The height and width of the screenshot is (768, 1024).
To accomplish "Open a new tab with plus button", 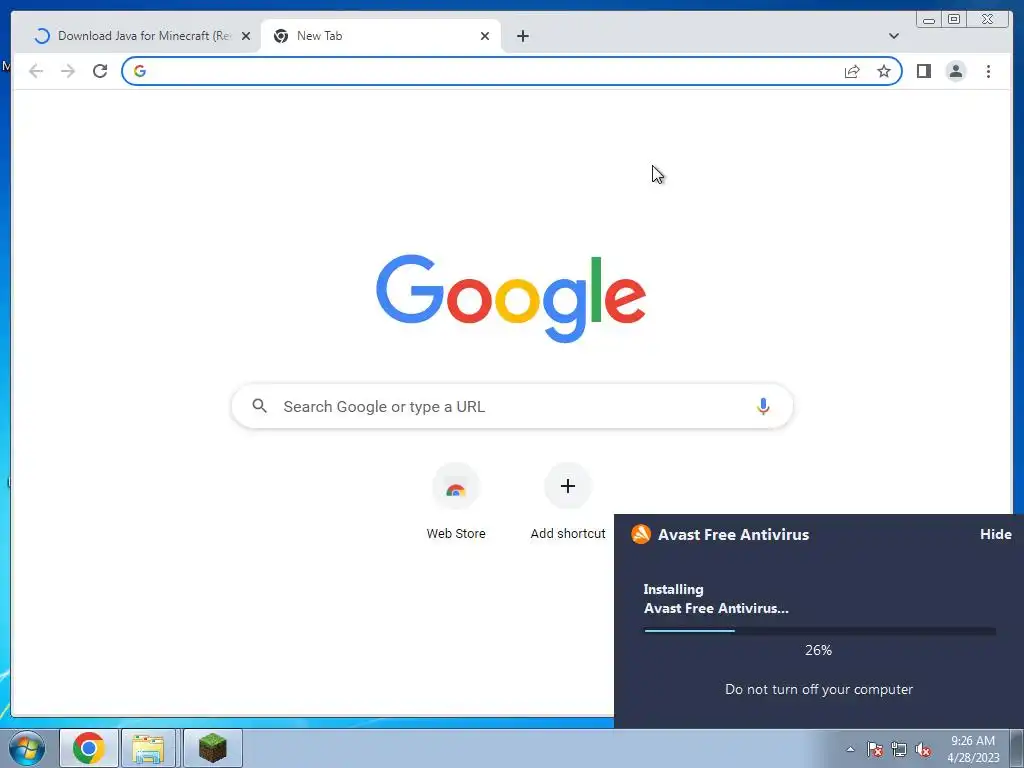I will [x=522, y=36].
